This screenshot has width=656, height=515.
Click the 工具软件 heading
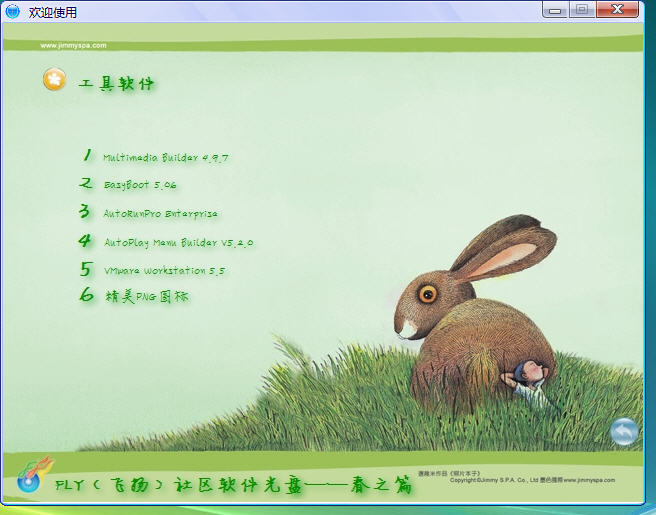coord(116,84)
